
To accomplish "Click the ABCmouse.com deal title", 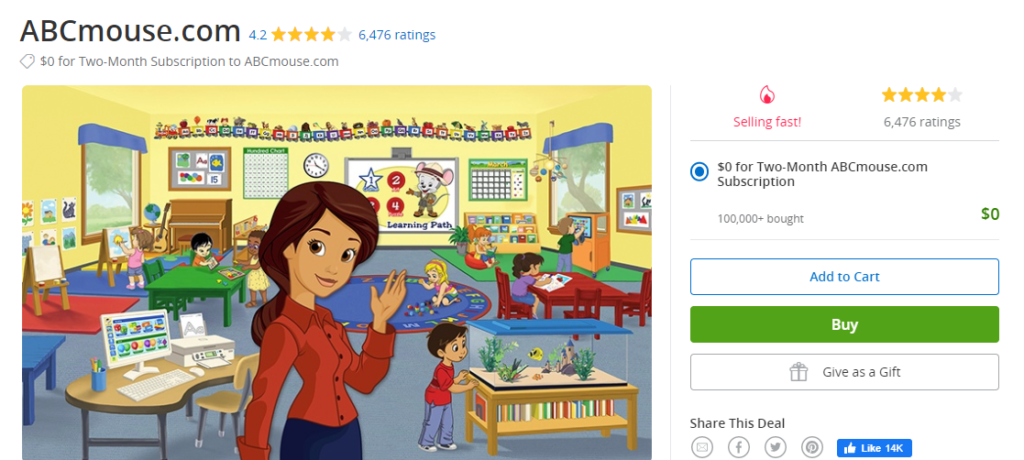I will pos(130,31).
